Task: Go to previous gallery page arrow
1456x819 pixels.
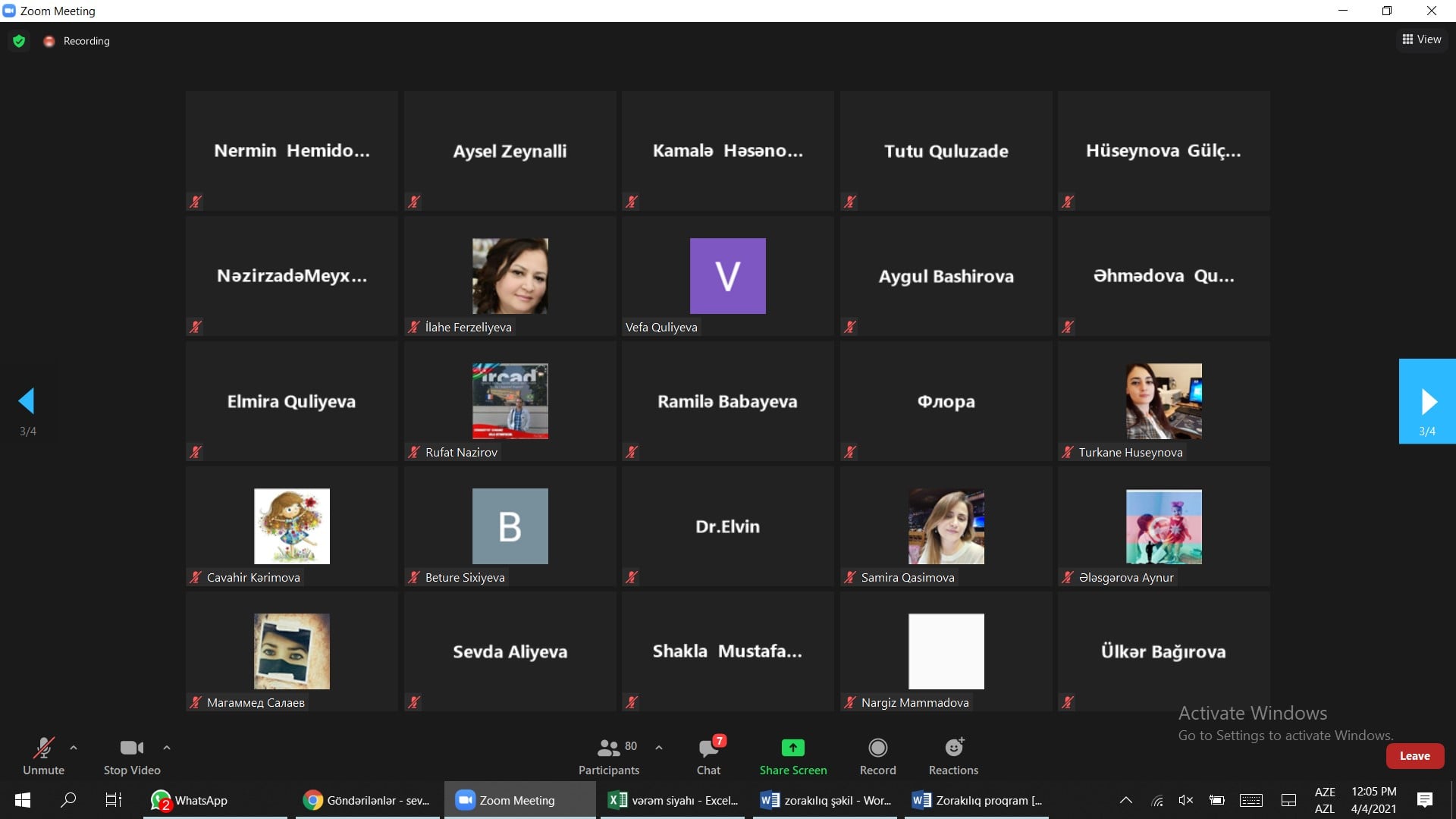Action: (x=27, y=401)
